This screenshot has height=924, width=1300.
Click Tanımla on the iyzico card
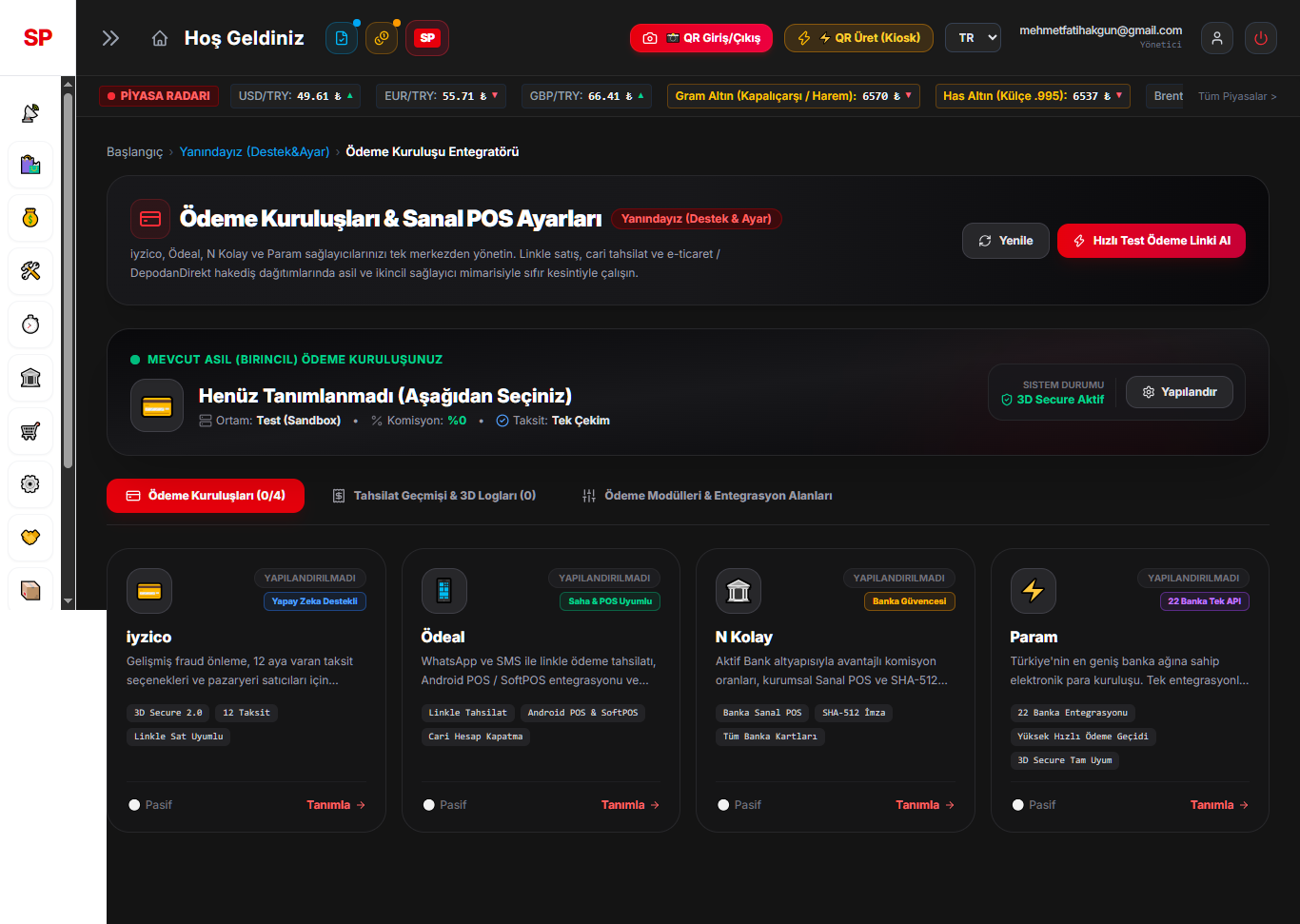click(x=336, y=805)
